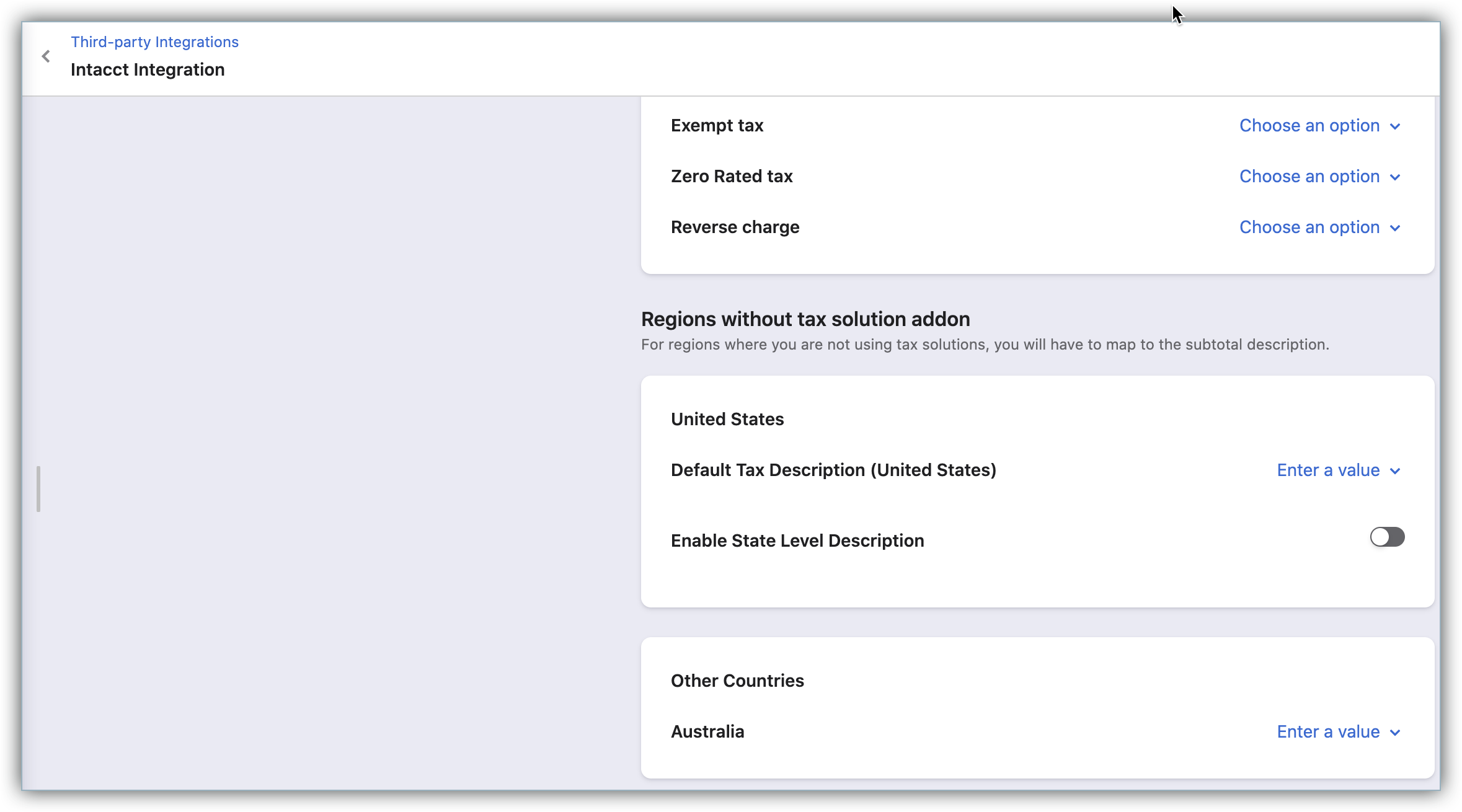Viewport: 1462px width, 812px height.
Task: Open Exempt tax Choose an option dropdown
Action: (x=1320, y=125)
